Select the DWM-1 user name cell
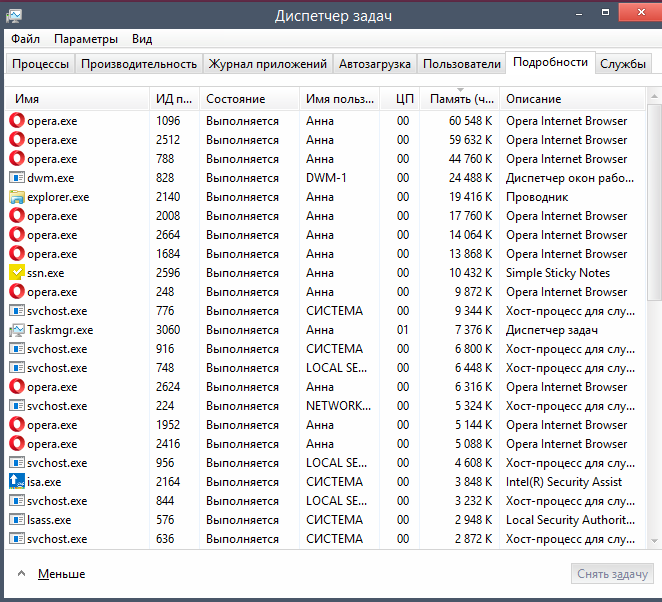 pyautogui.click(x=326, y=178)
